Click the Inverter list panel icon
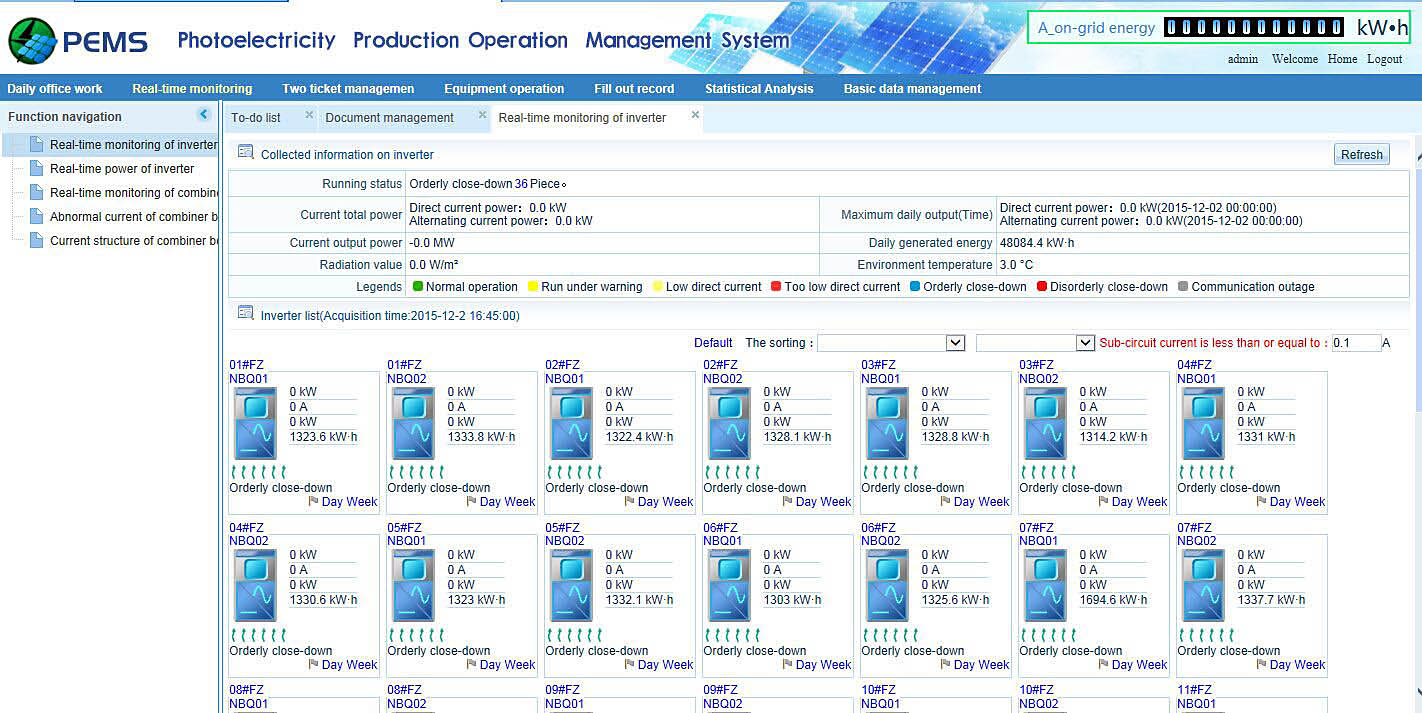The width and height of the screenshot is (1422, 713). [245, 314]
